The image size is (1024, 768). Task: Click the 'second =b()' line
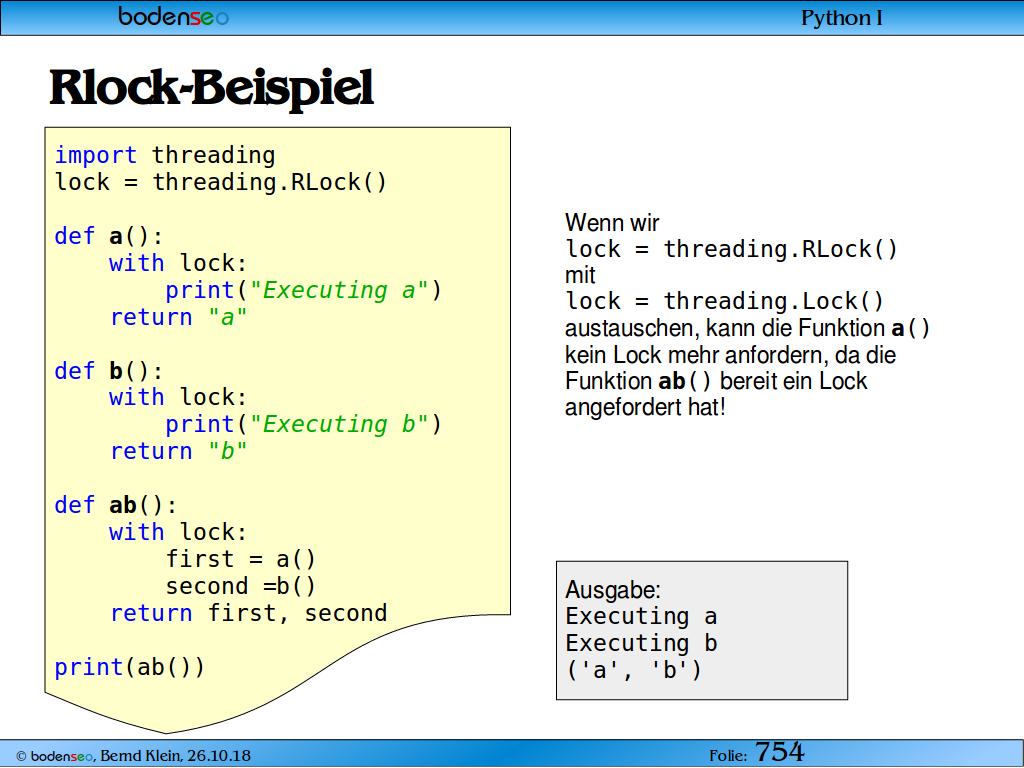coord(240,586)
